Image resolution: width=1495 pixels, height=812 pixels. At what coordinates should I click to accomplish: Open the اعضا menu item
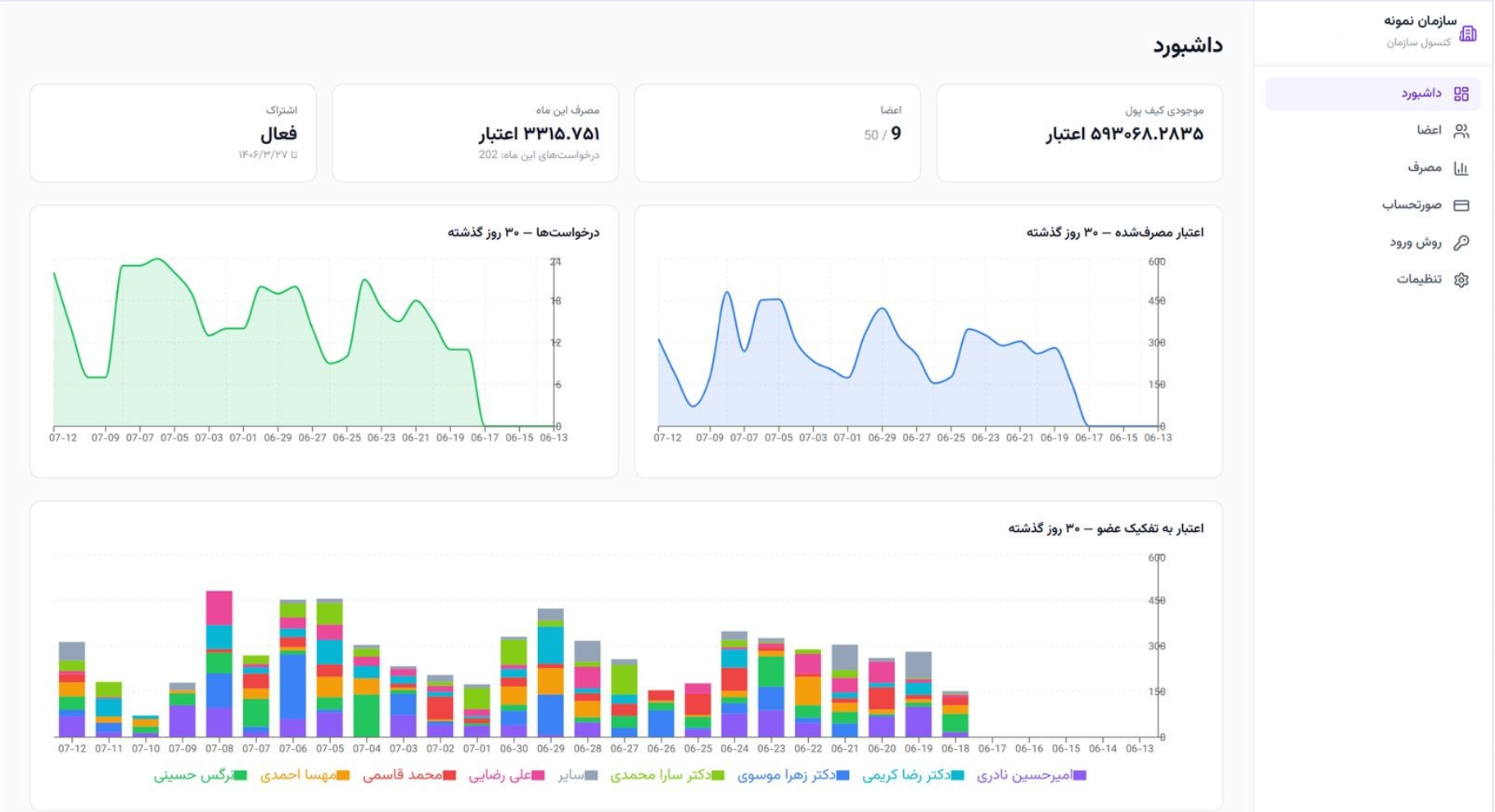click(1372, 131)
